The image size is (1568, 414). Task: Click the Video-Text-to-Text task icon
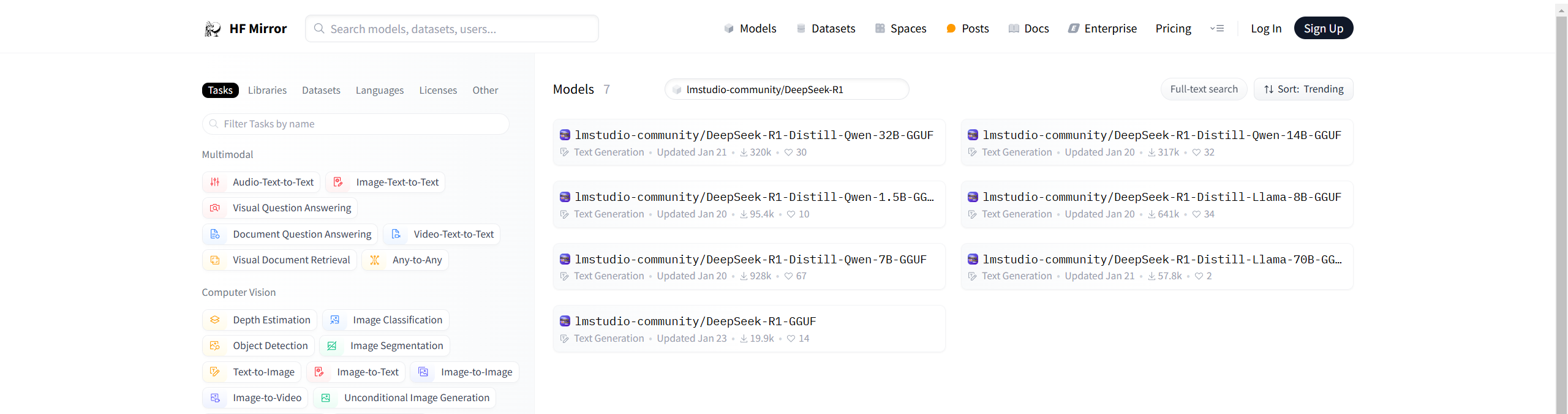click(x=396, y=235)
